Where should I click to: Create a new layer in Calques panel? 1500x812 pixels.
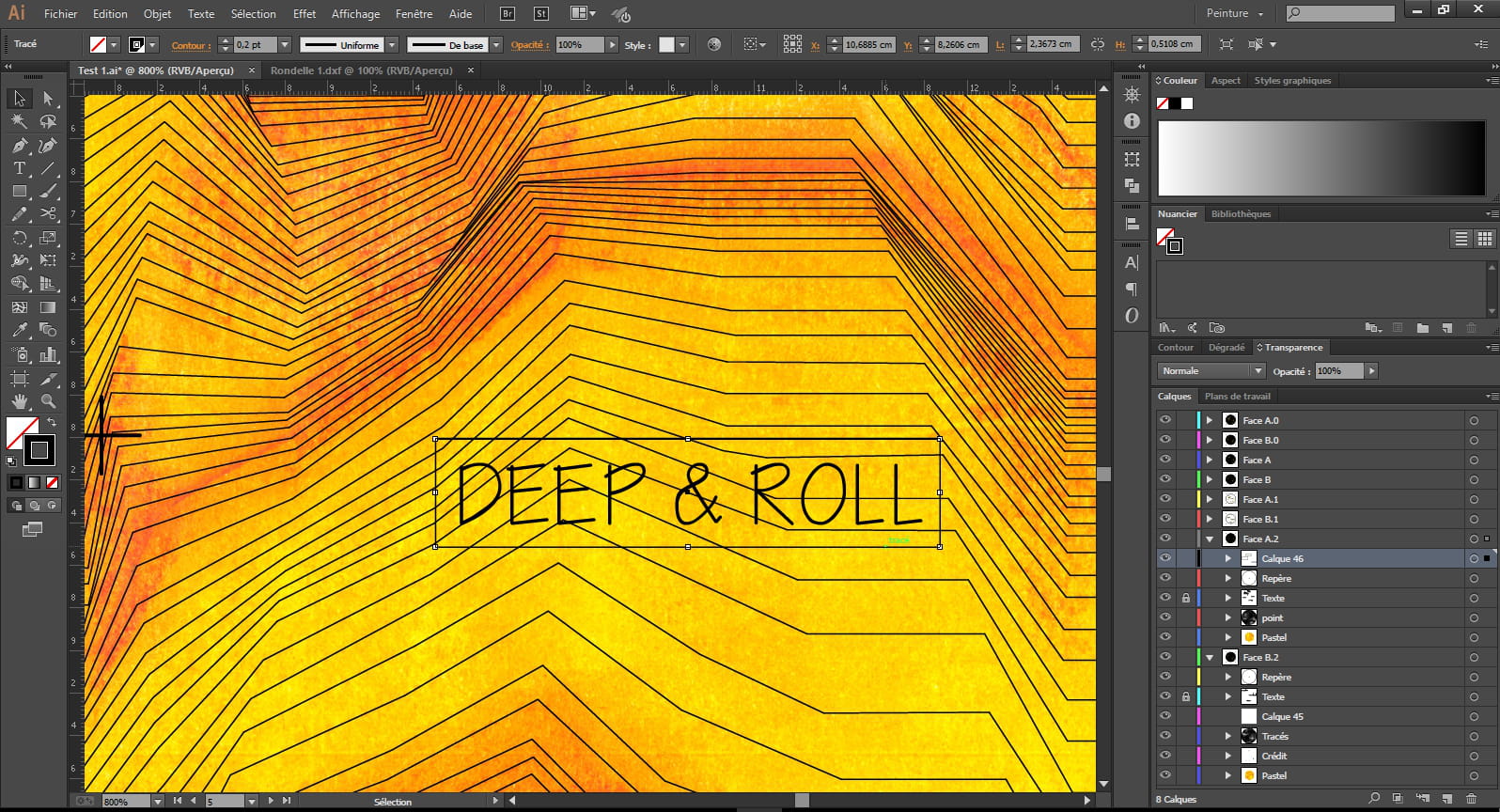tap(1447, 799)
